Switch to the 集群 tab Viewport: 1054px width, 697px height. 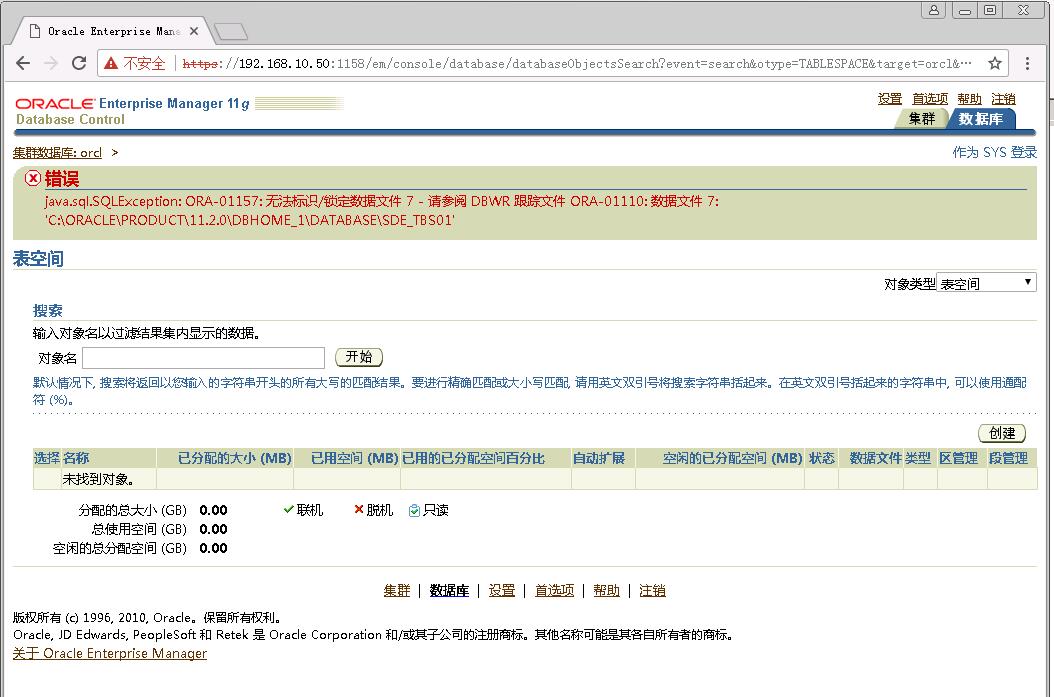pyautogui.click(x=922, y=119)
